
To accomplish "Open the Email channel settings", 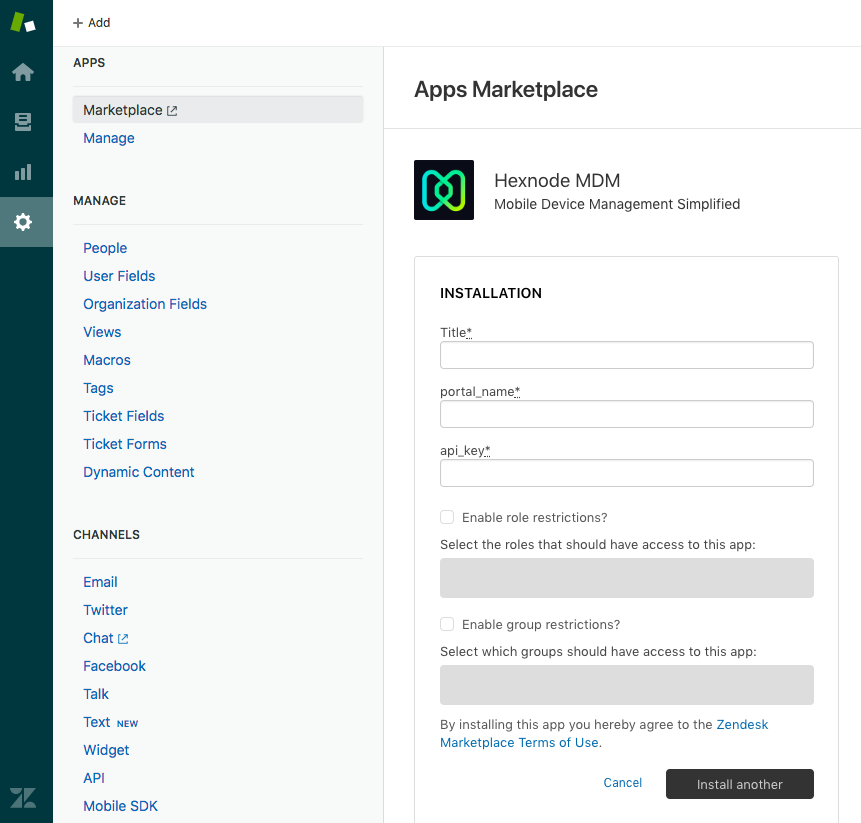I will click(x=100, y=581).
